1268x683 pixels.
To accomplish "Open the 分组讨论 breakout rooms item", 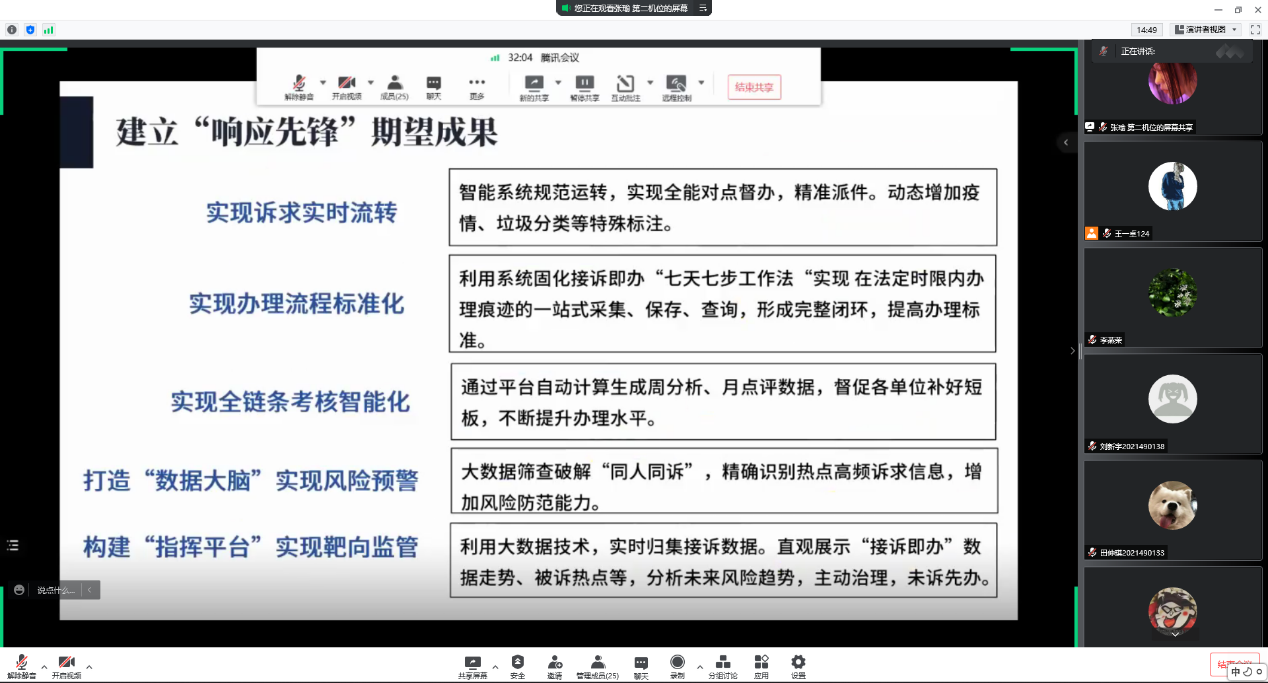I will click(x=723, y=665).
